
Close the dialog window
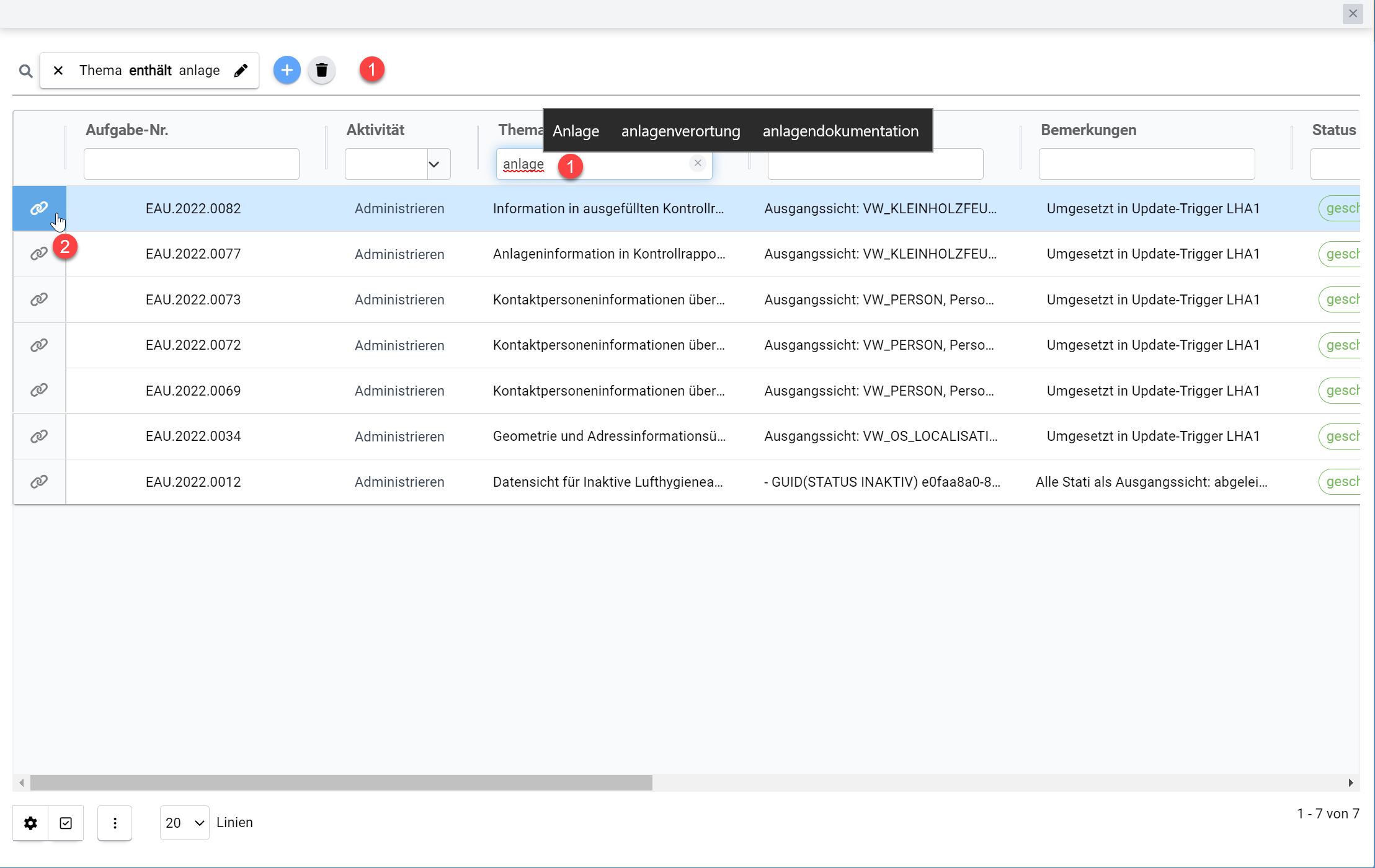point(1353,14)
